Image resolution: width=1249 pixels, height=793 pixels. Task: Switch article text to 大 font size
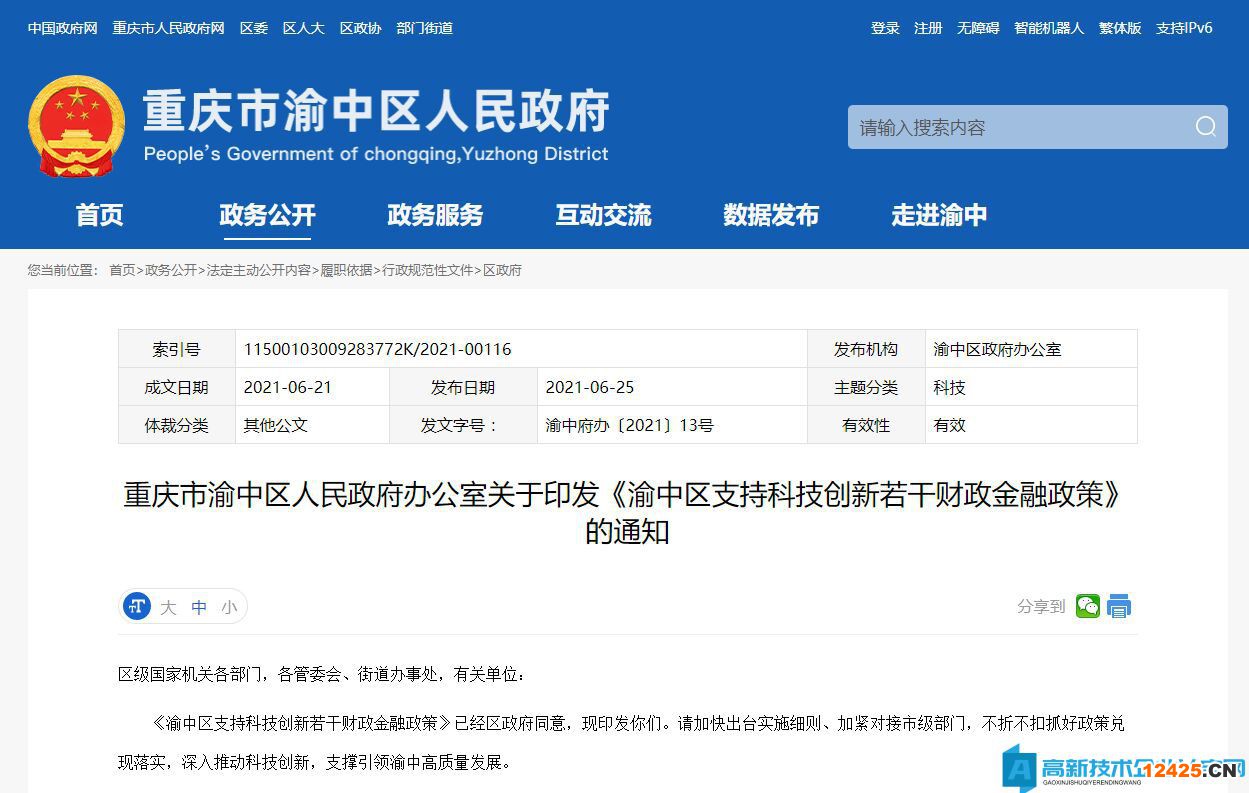click(168, 606)
